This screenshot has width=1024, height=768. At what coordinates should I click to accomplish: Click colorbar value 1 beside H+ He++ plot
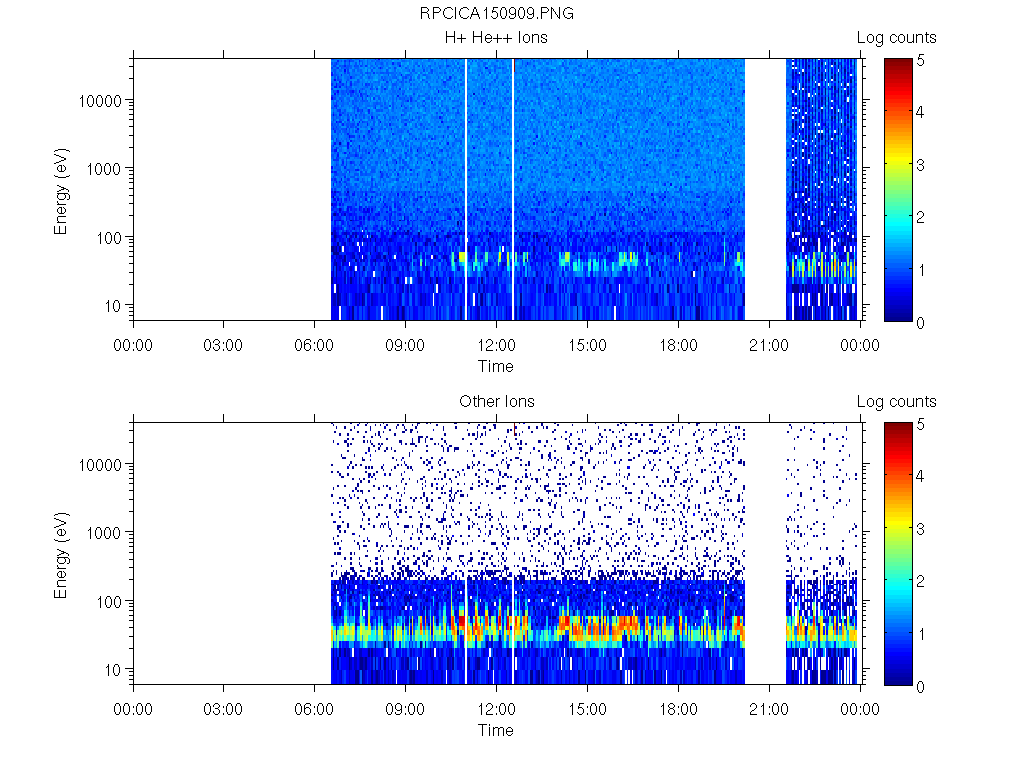pos(921,270)
